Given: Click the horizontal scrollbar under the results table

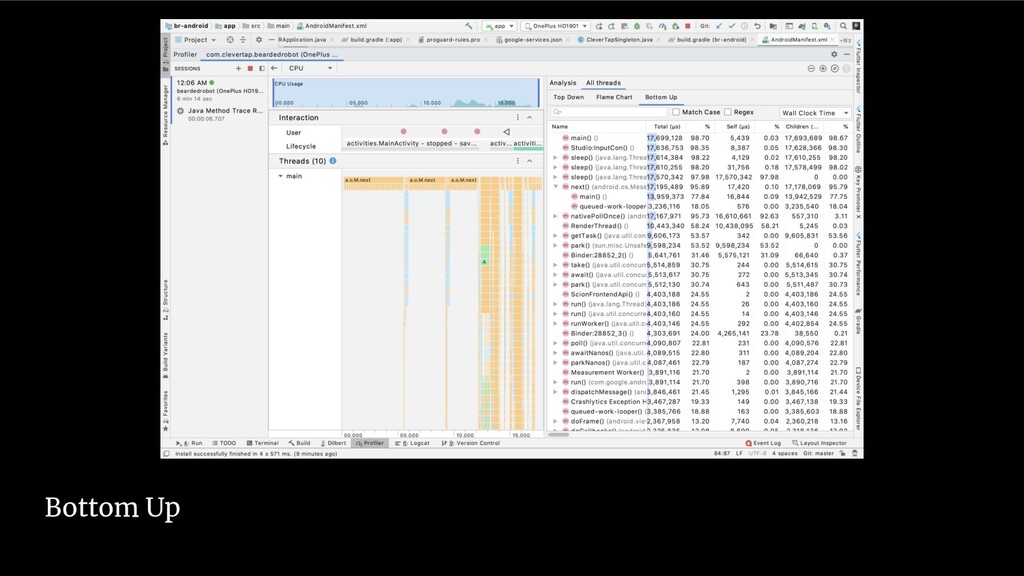Looking at the screenshot, I should [x=559, y=434].
